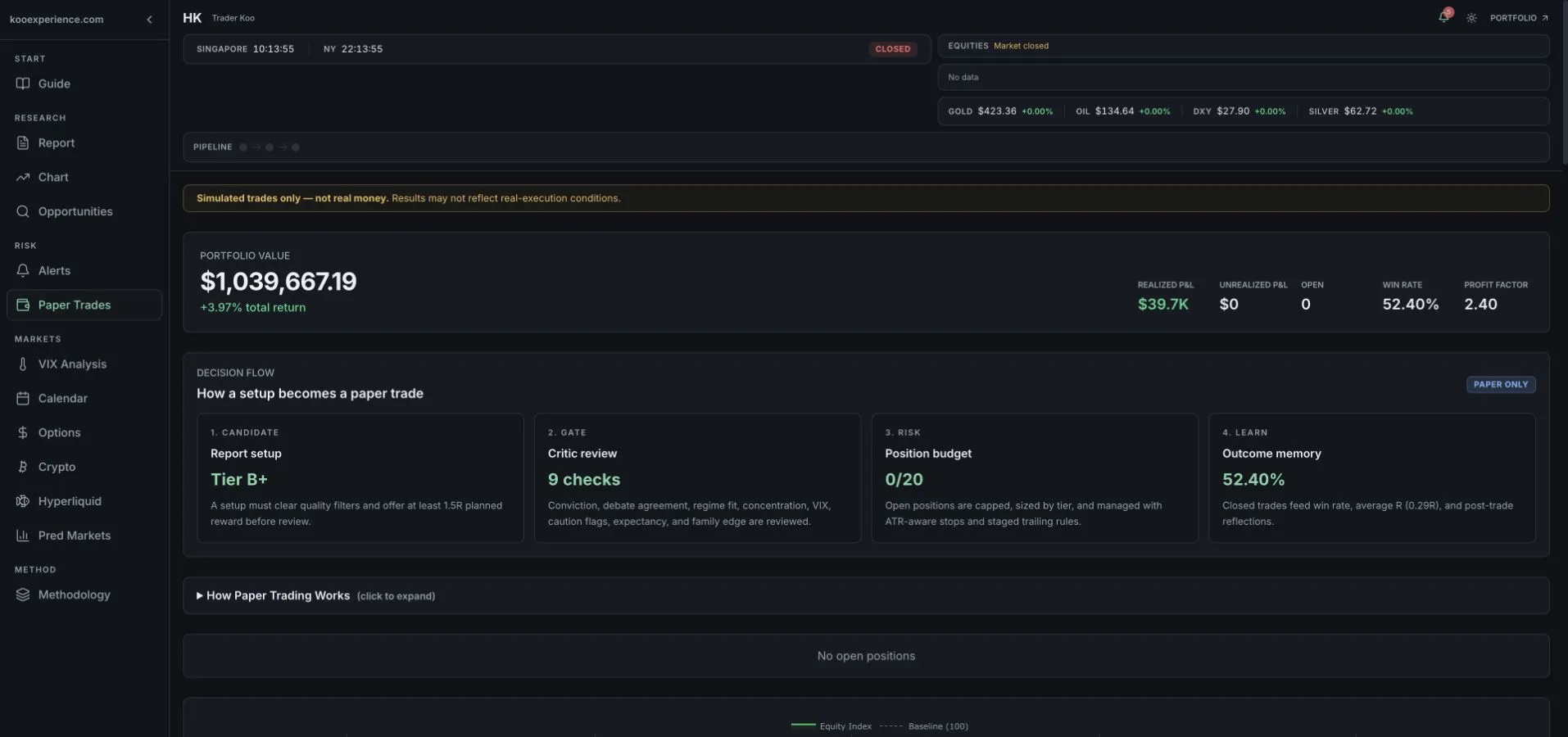Click the Pred Markets bar-chart icon
Screen dimensions: 1568x737
pyautogui.click(x=23, y=536)
